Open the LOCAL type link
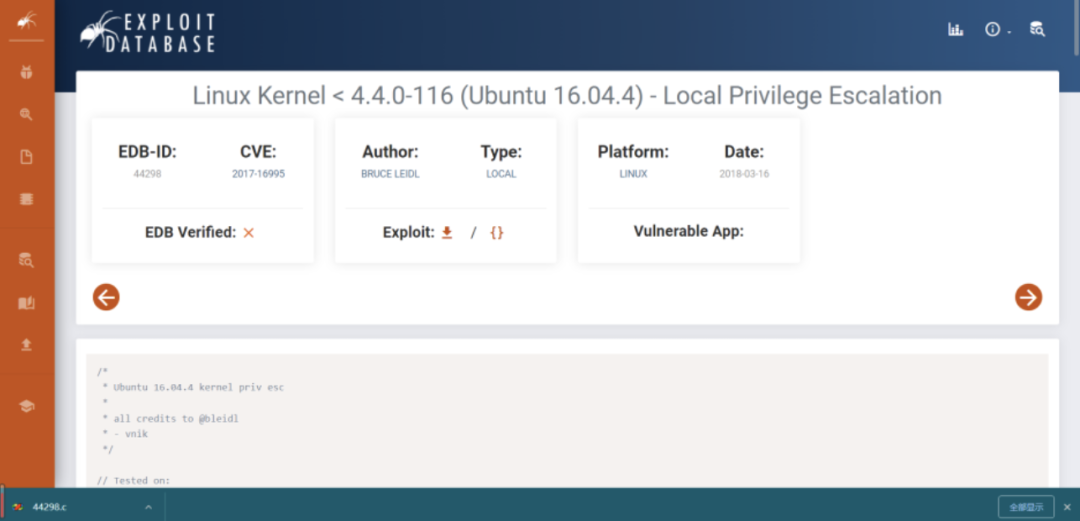 tap(501, 174)
